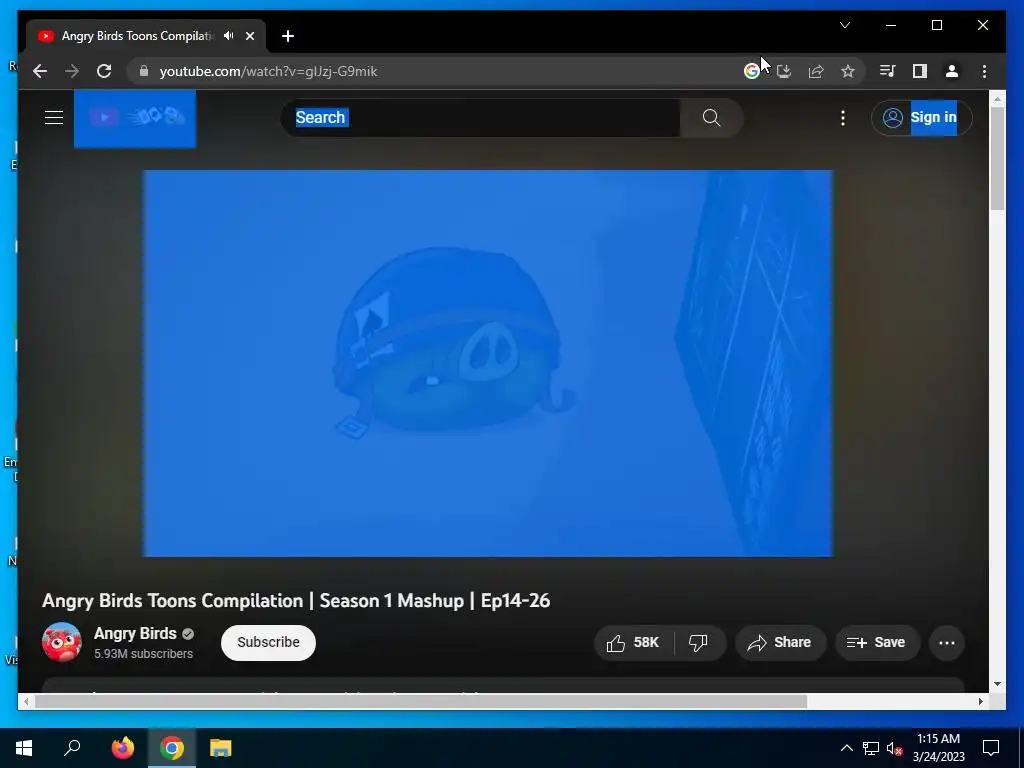
Task: Open a new browser tab
Action: 288,36
